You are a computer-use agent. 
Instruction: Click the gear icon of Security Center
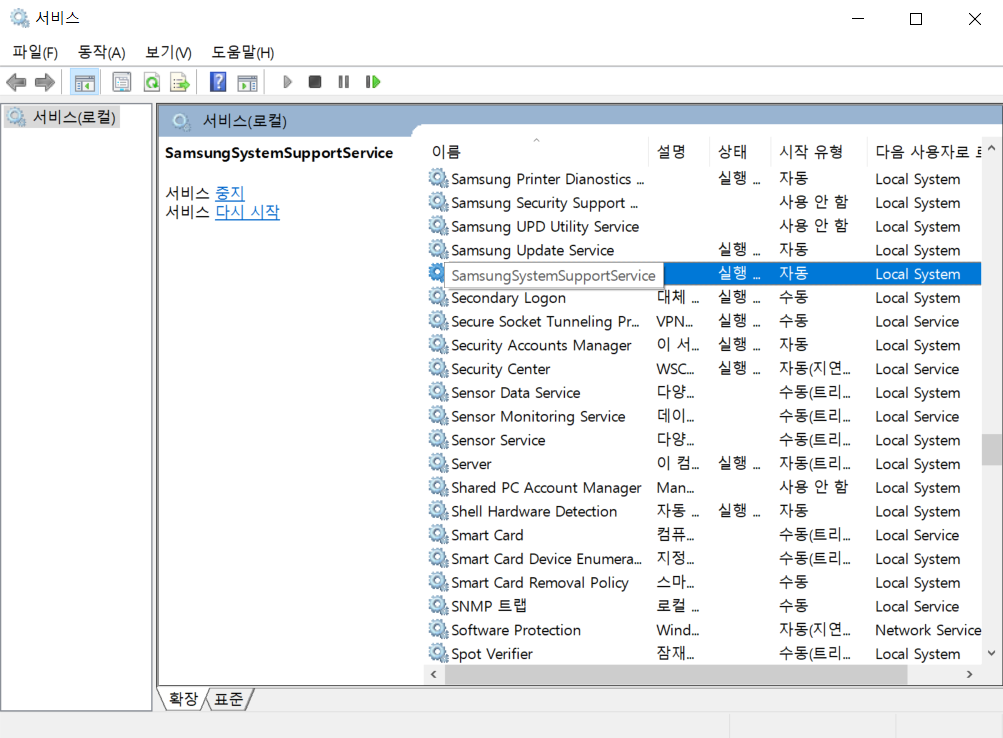(438, 368)
